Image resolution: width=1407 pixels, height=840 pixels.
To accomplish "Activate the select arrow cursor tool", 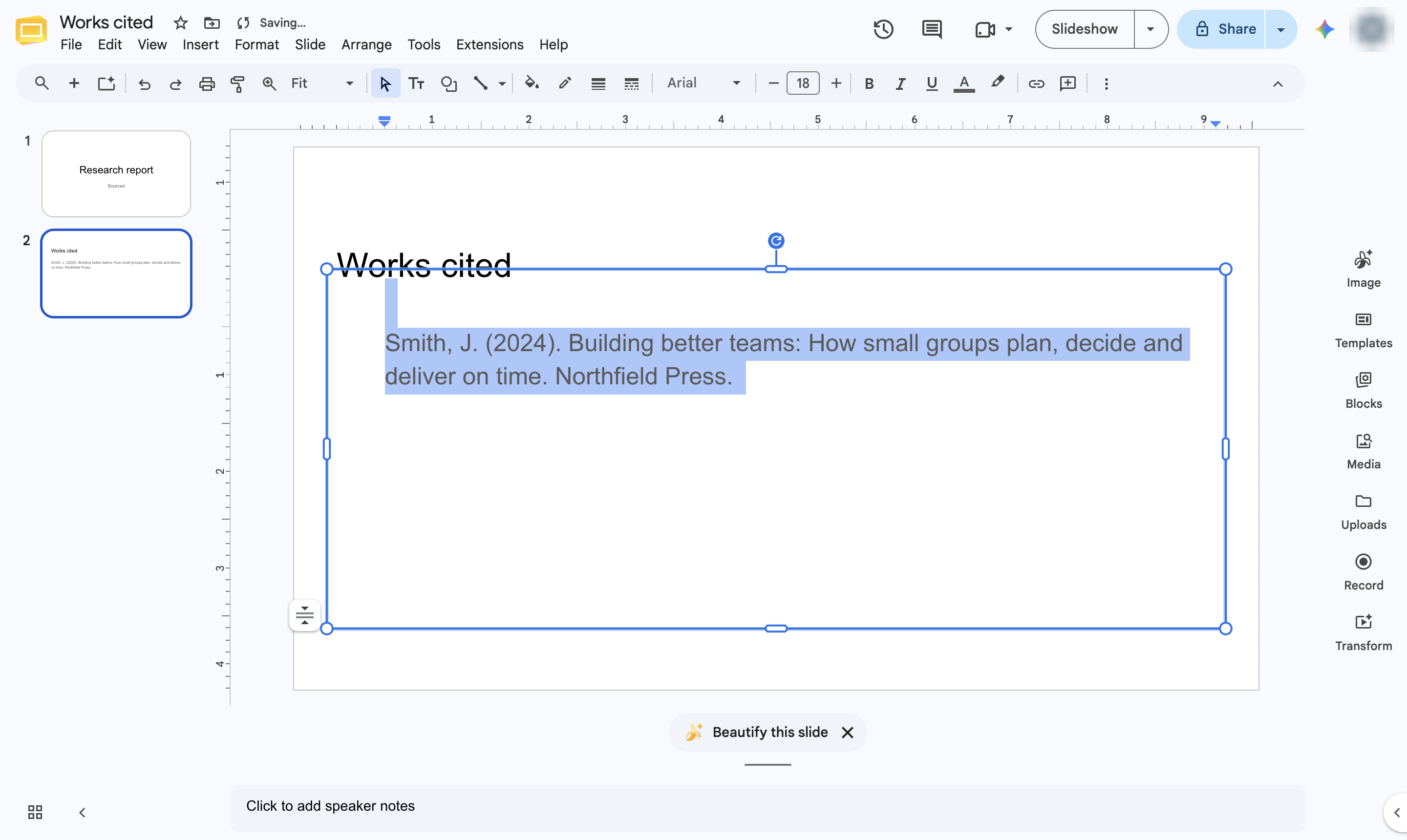I will [385, 83].
